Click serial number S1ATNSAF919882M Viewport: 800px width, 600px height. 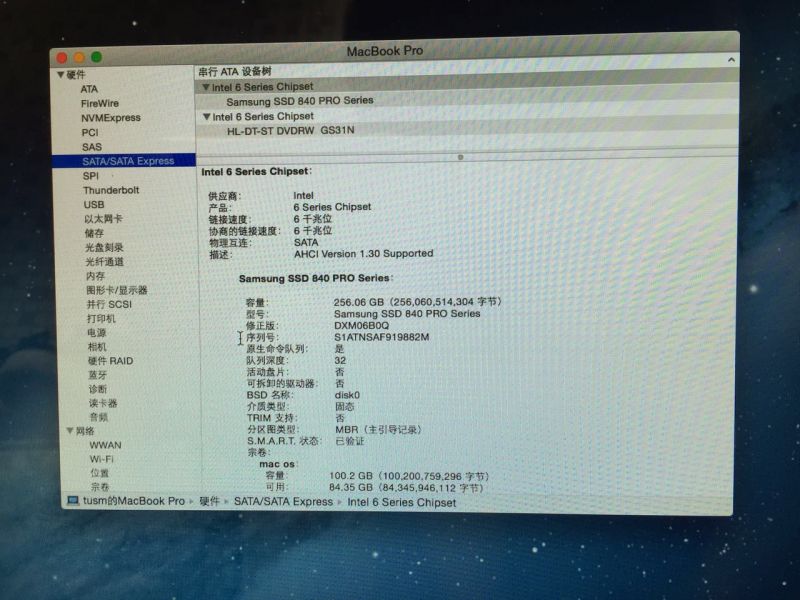tap(382, 337)
